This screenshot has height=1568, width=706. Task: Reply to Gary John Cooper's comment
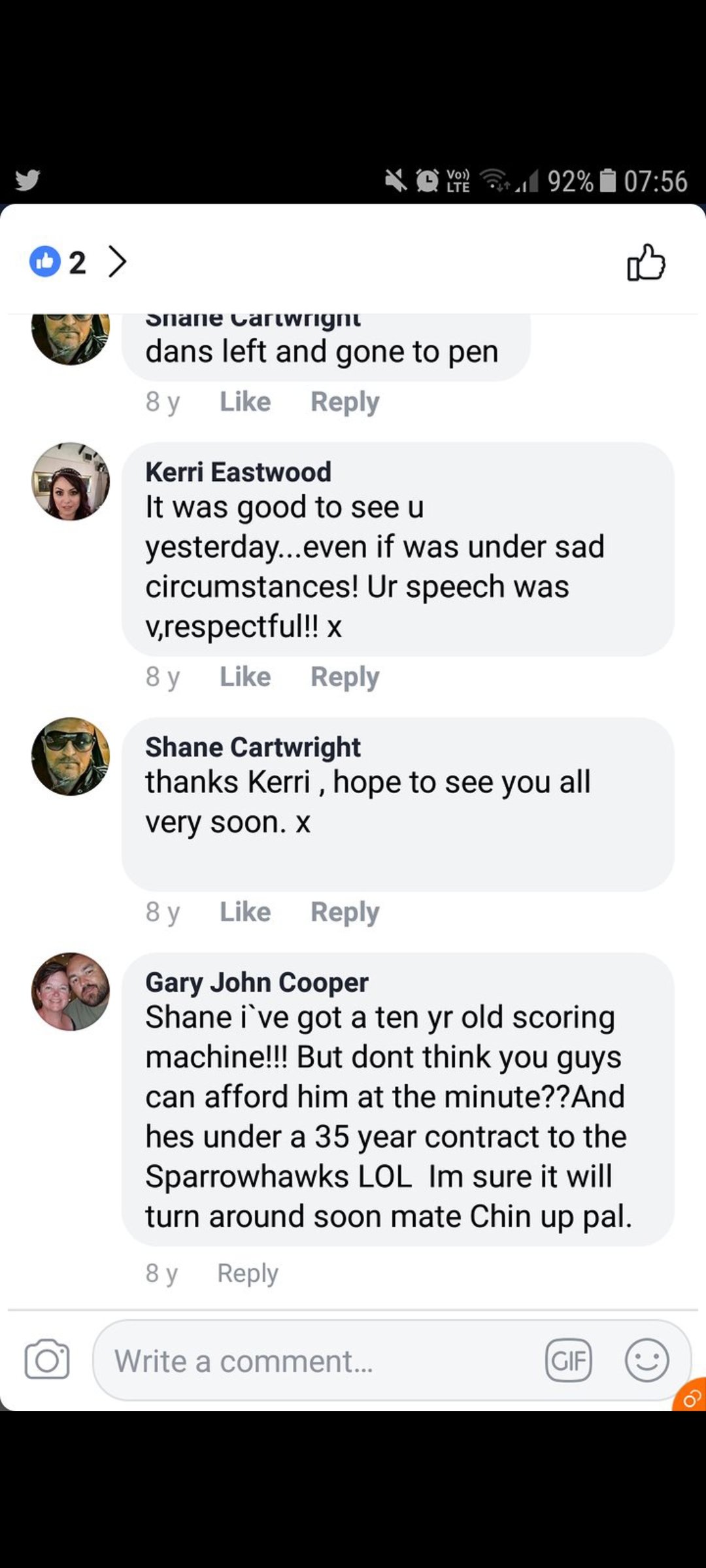248,1273
